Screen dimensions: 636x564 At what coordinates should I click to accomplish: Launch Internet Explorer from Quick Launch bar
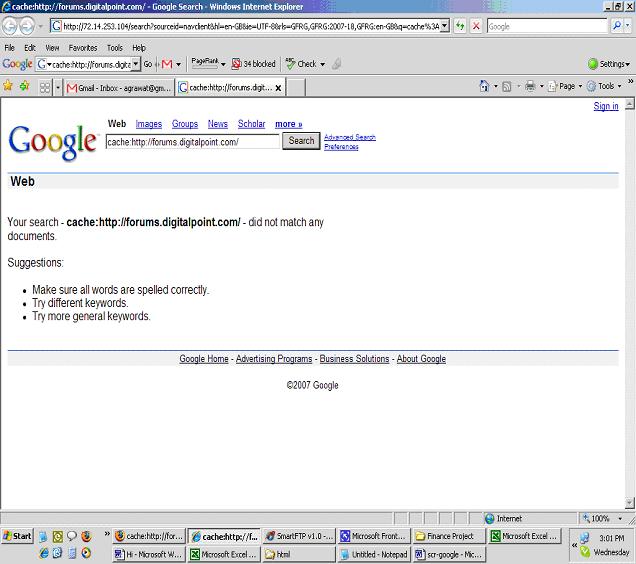point(43,553)
